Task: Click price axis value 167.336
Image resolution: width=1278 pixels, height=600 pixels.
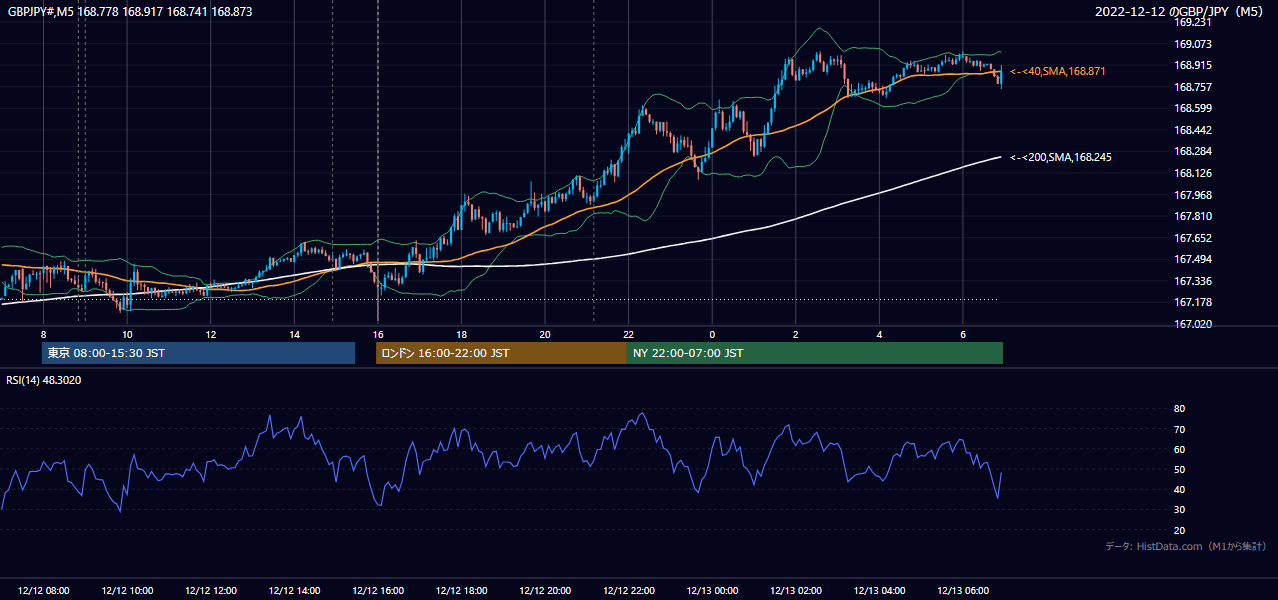Action: [x=1192, y=281]
